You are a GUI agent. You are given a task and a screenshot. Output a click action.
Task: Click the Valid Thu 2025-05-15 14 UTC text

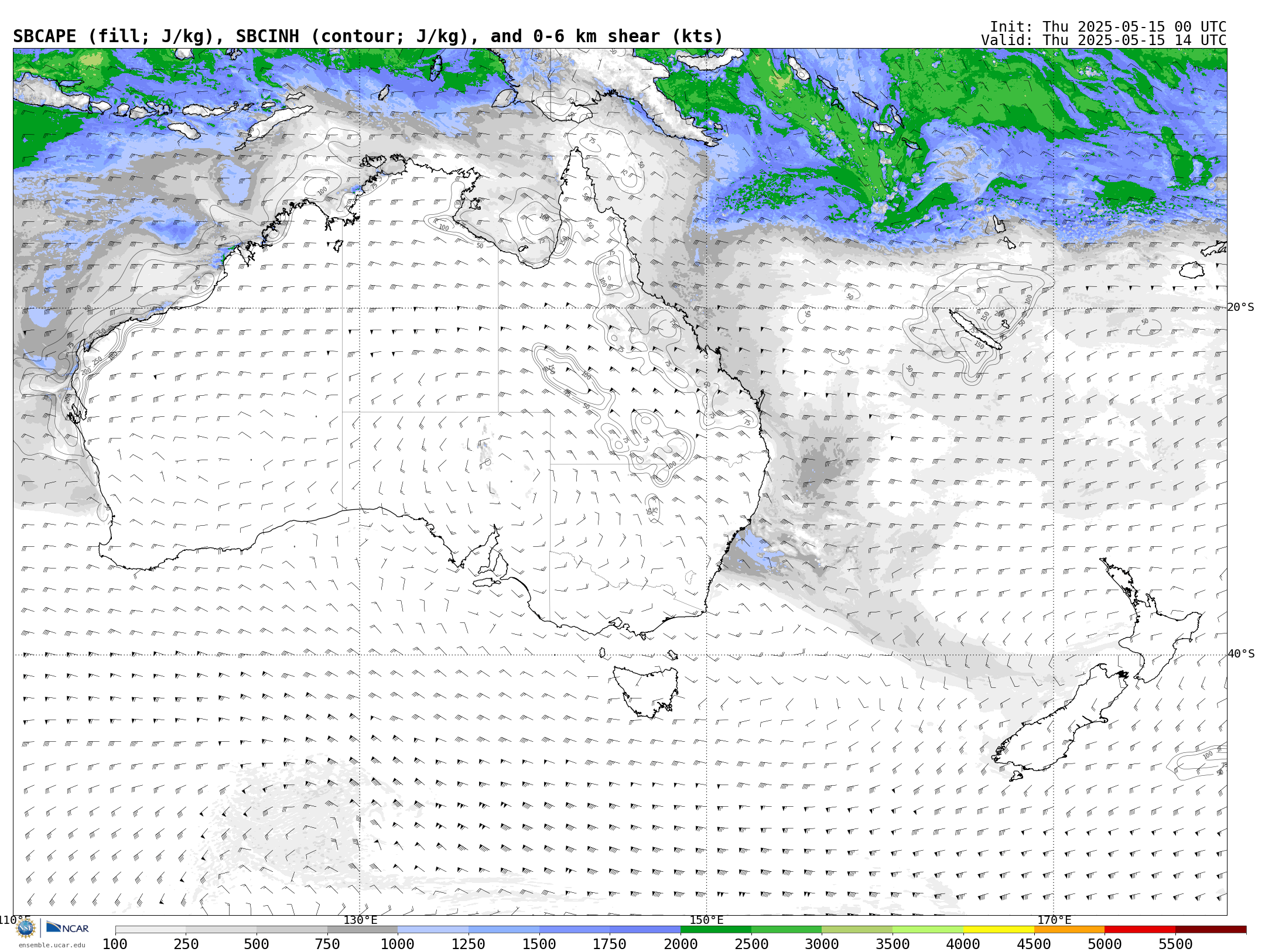[1103, 40]
